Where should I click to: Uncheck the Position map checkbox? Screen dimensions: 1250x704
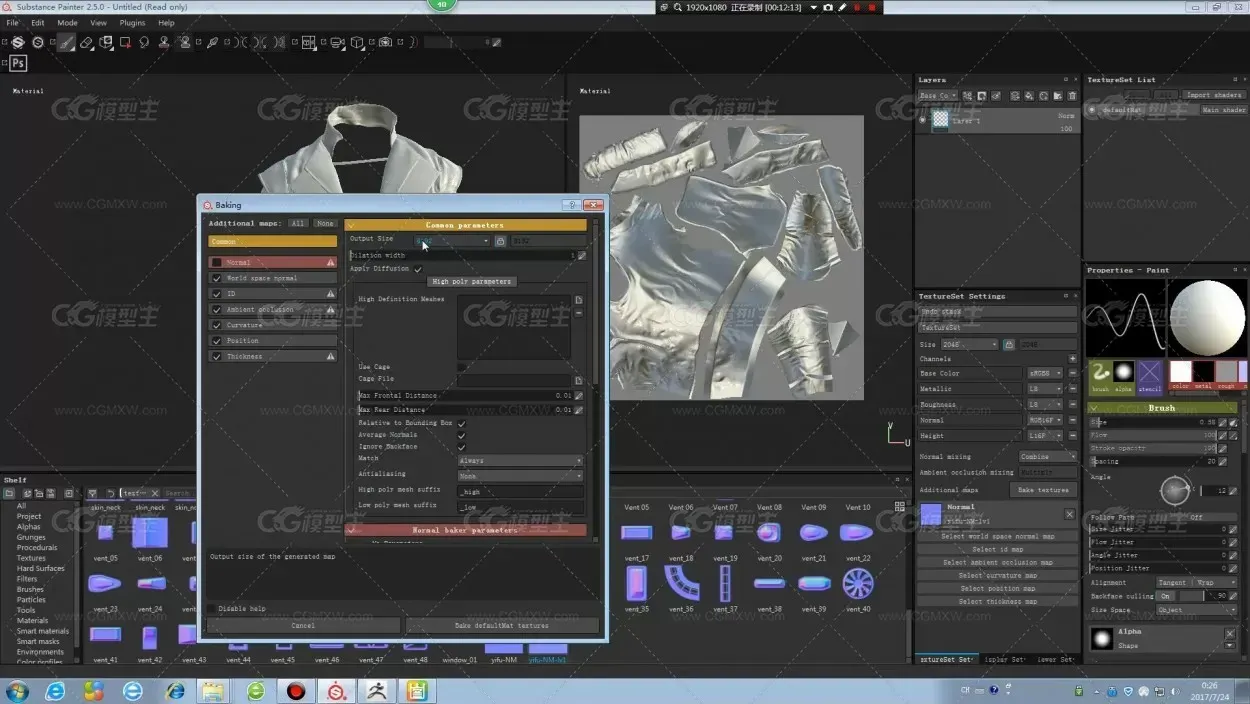[x=216, y=341]
